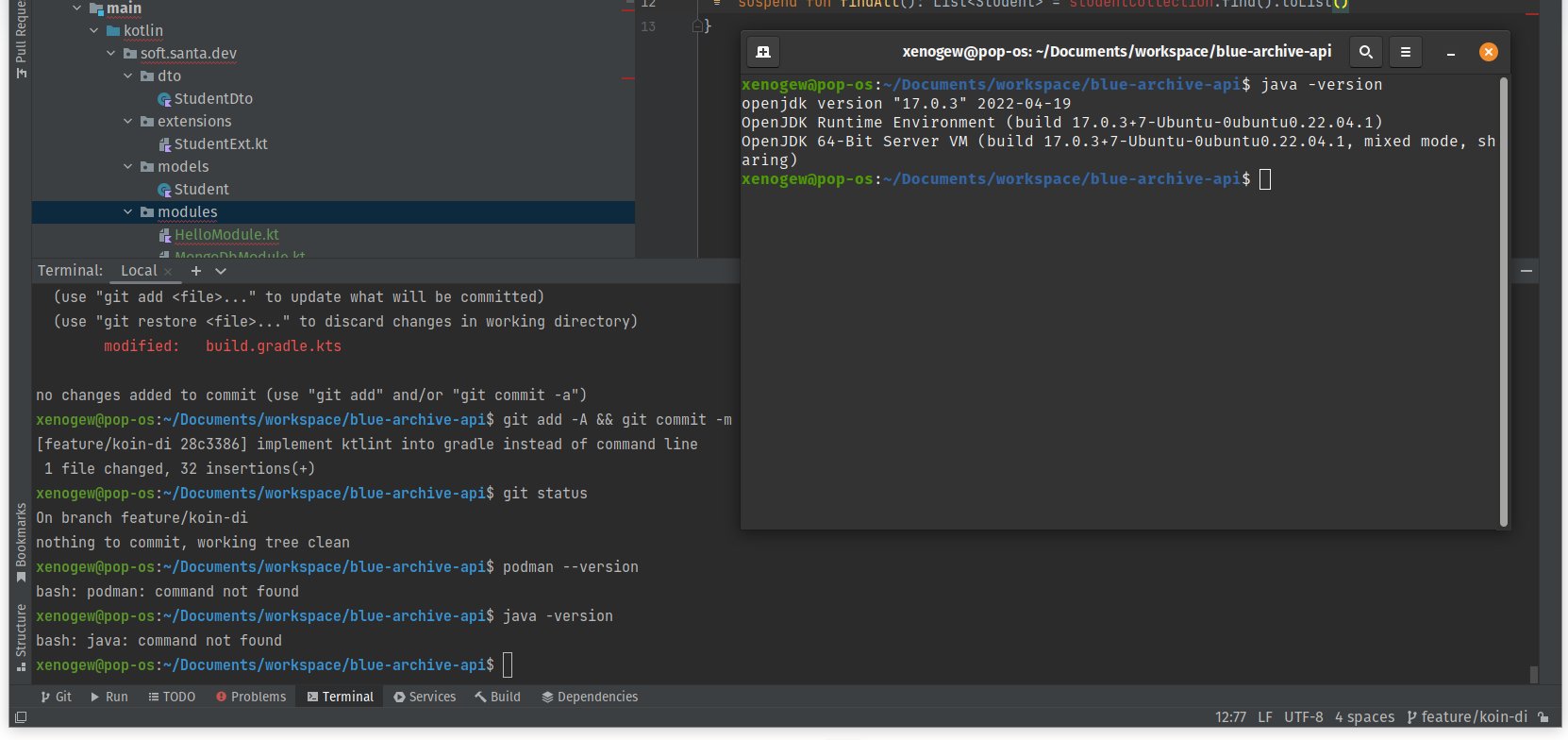Click the Problems error indicator icon

point(221,697)
